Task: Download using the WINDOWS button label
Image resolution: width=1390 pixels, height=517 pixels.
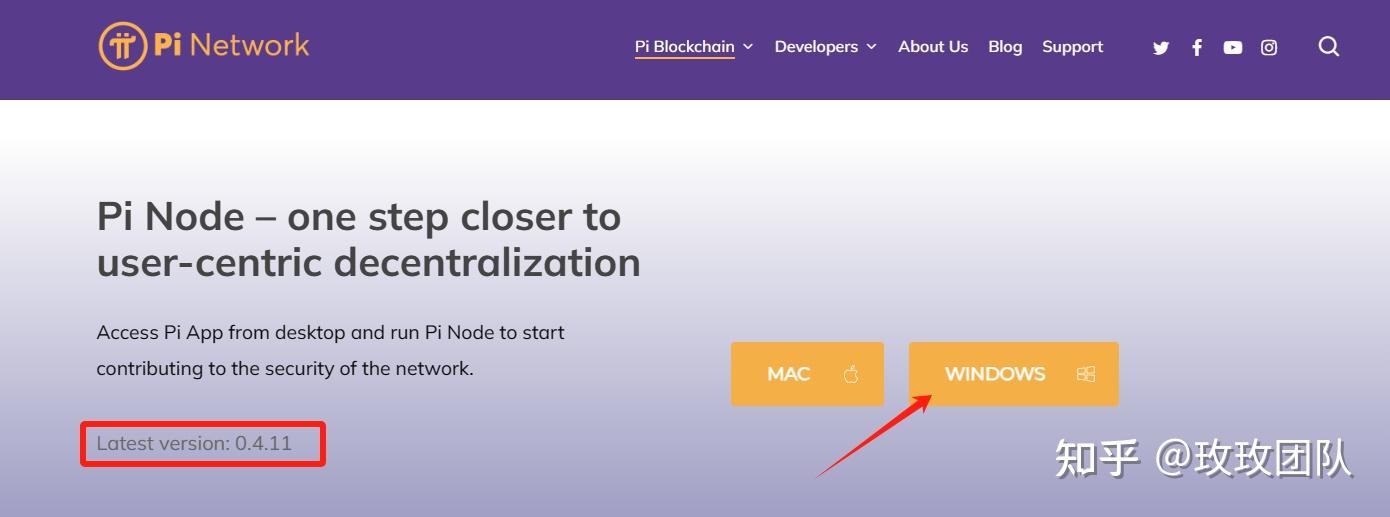Action: click(995, 374)
